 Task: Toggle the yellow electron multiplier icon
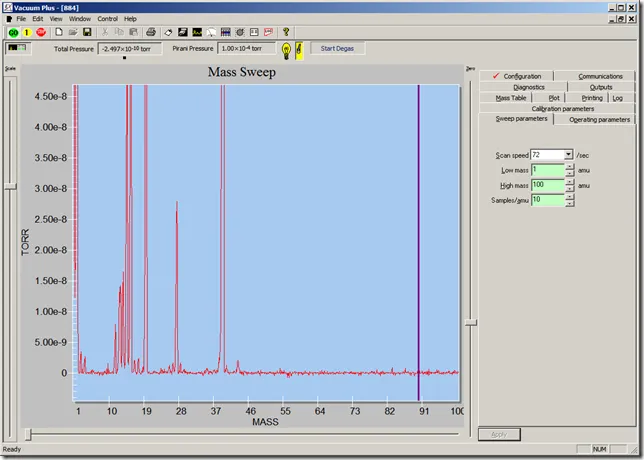[299, 51]
